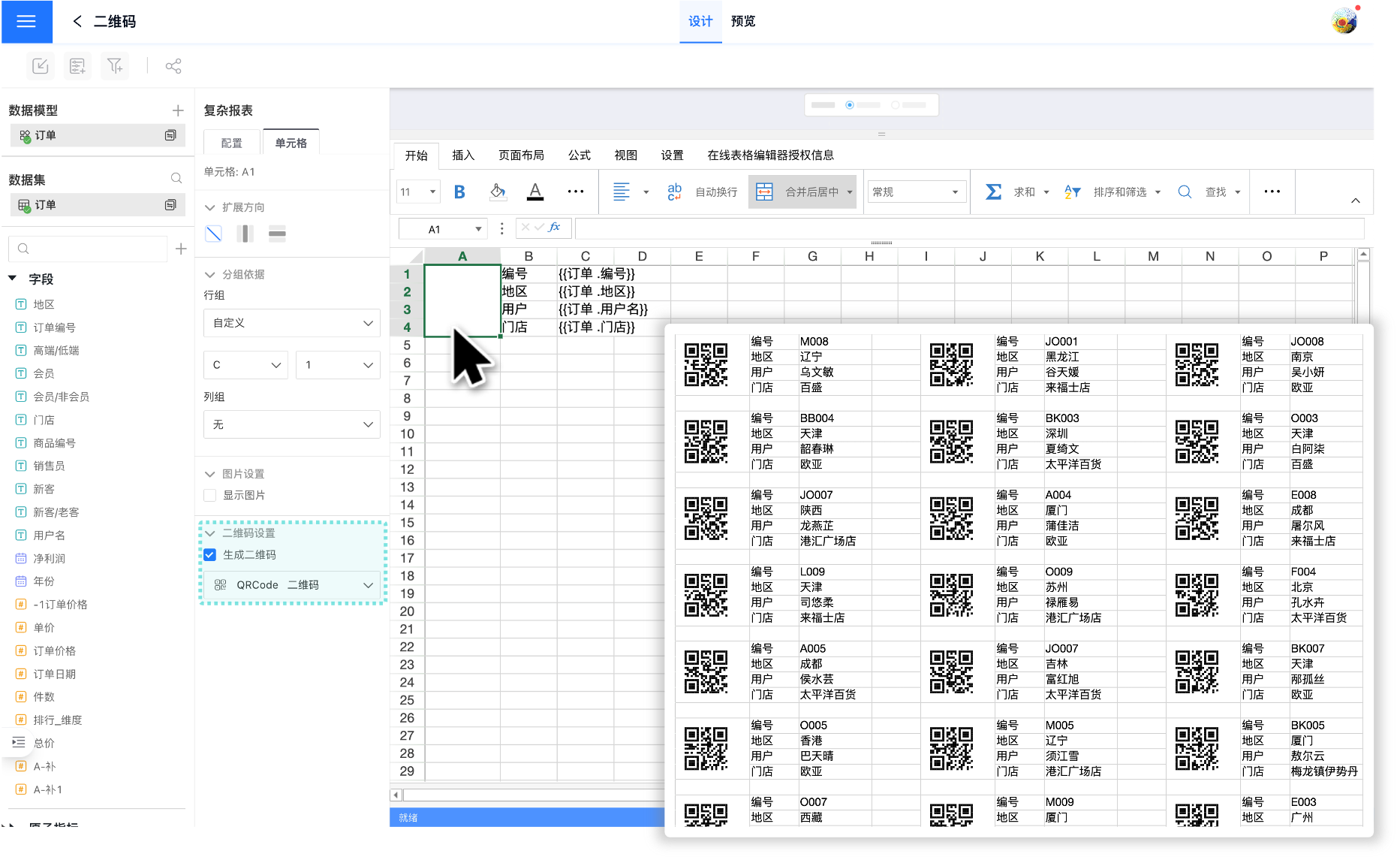Click the 求和 sum sigma icon
Screen dimensions: 1400x860
coord(993,192)
